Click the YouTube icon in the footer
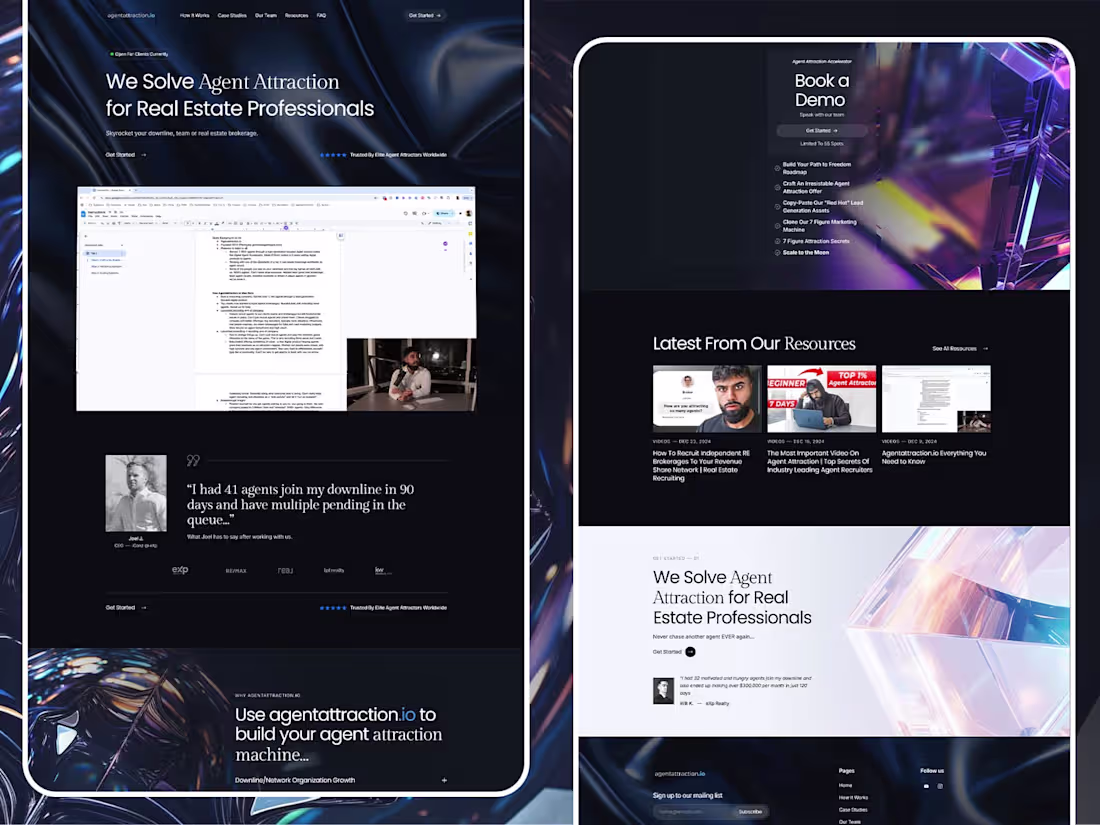 [926, 786]
